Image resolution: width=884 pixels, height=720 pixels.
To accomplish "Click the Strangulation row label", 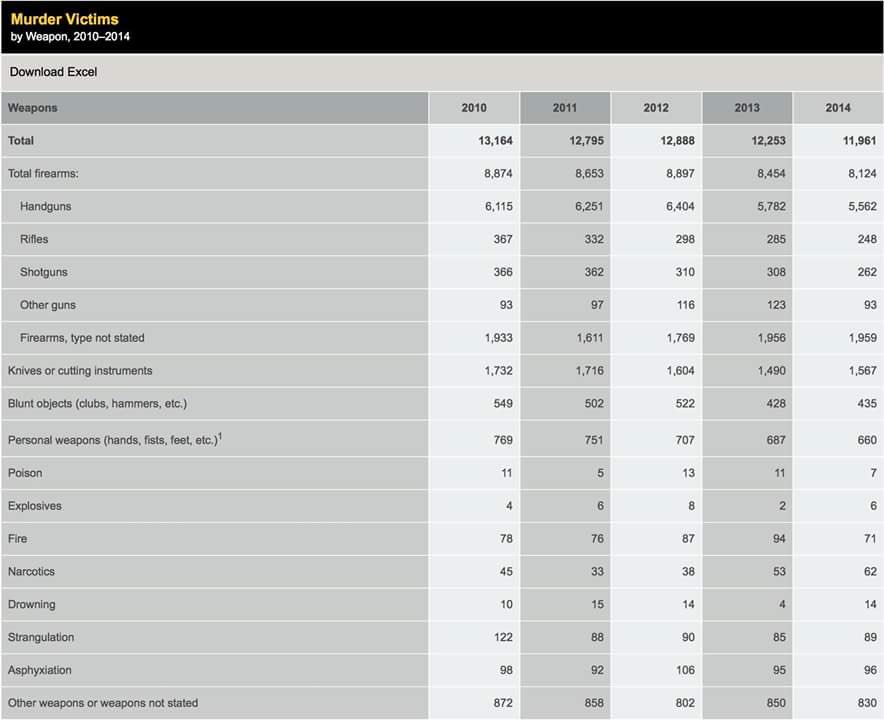I will point(41,637).
